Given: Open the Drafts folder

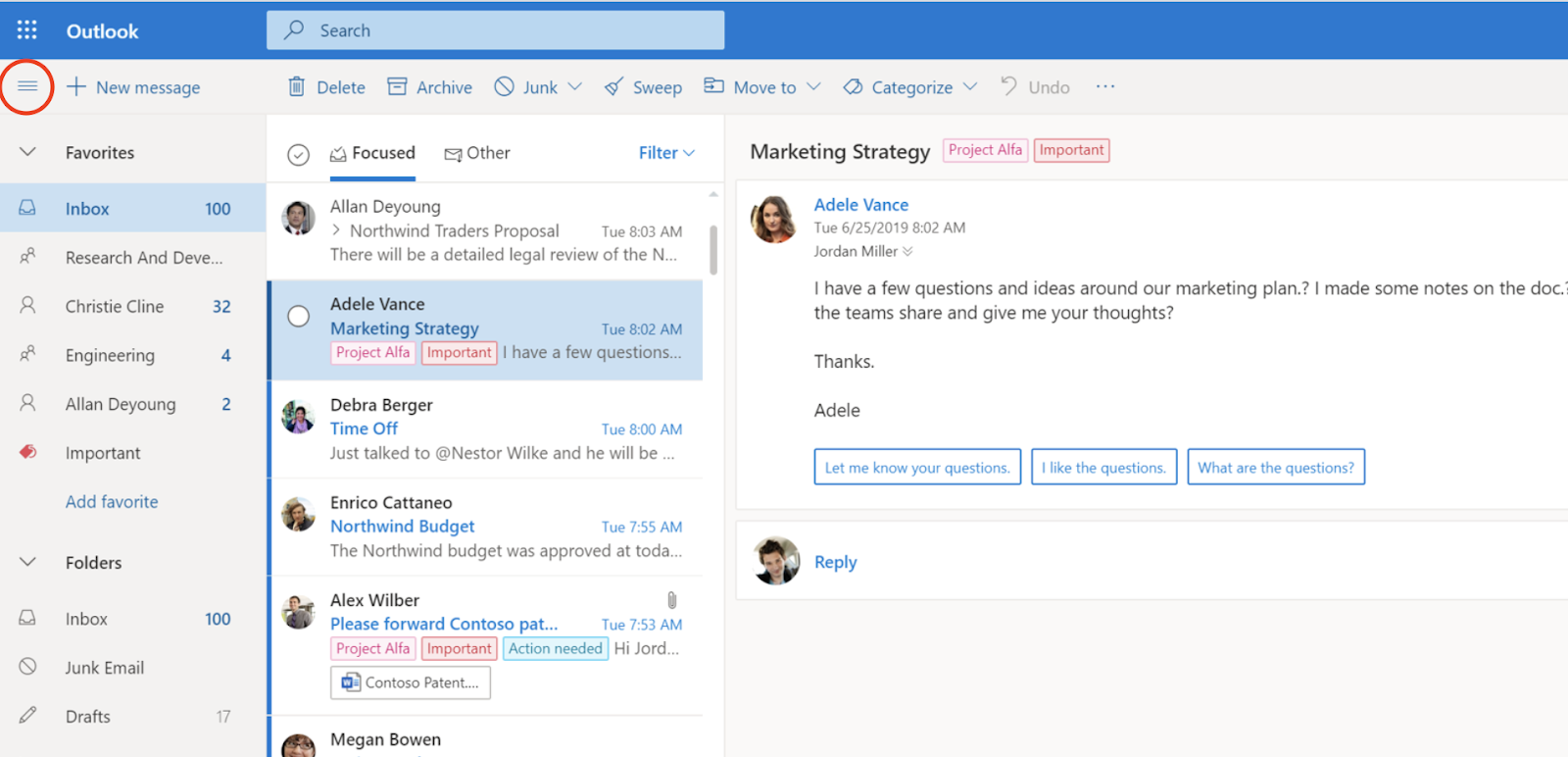Looking at the screenshot, I should pos(132,716).
